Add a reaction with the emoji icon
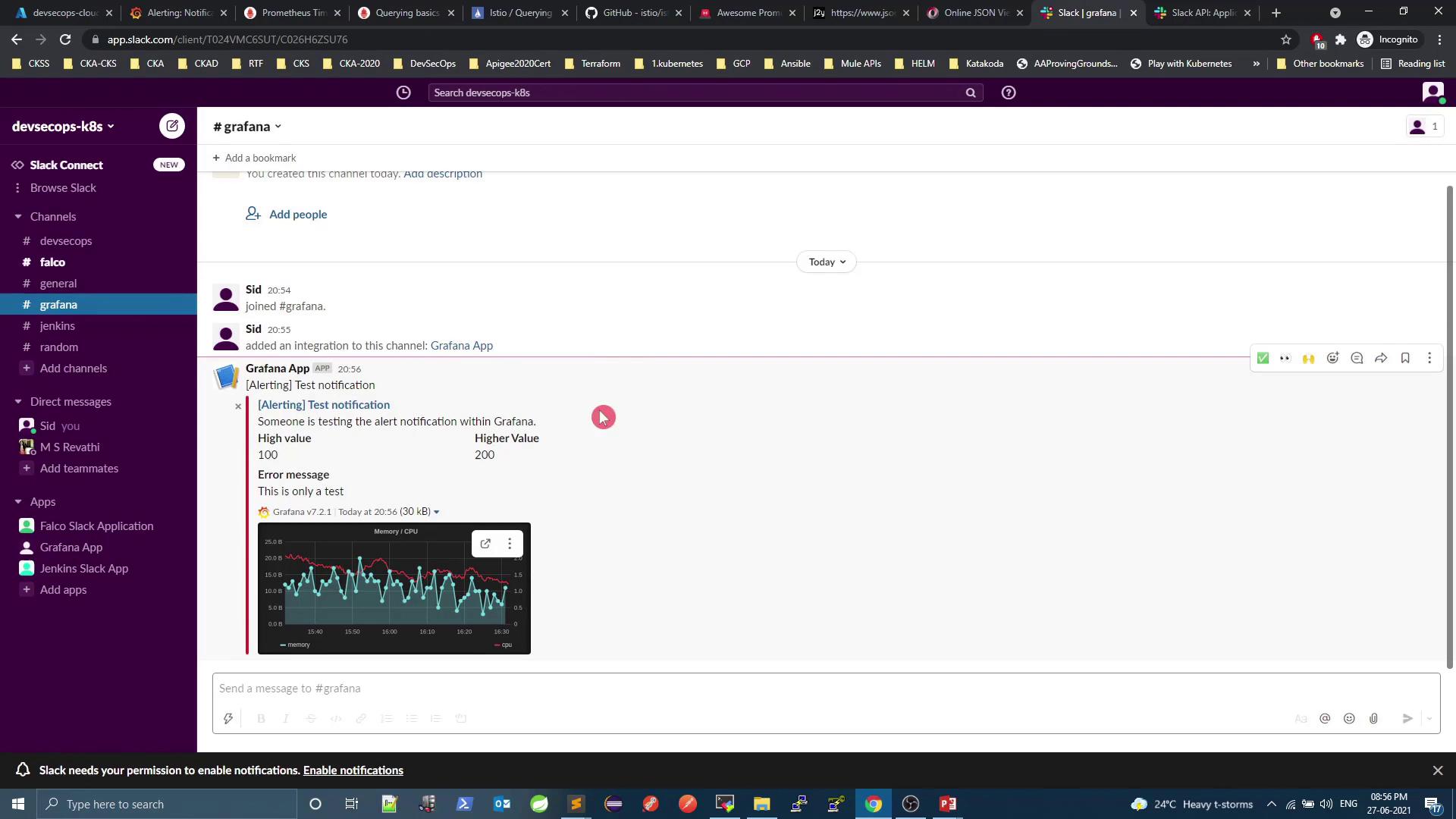The width and height of the screenshot is (1456, 819). 1332,358
